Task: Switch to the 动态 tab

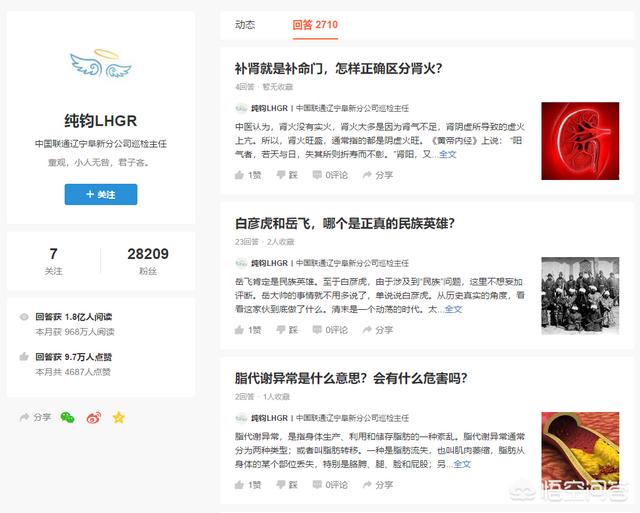Action: (x=245, y=24)
